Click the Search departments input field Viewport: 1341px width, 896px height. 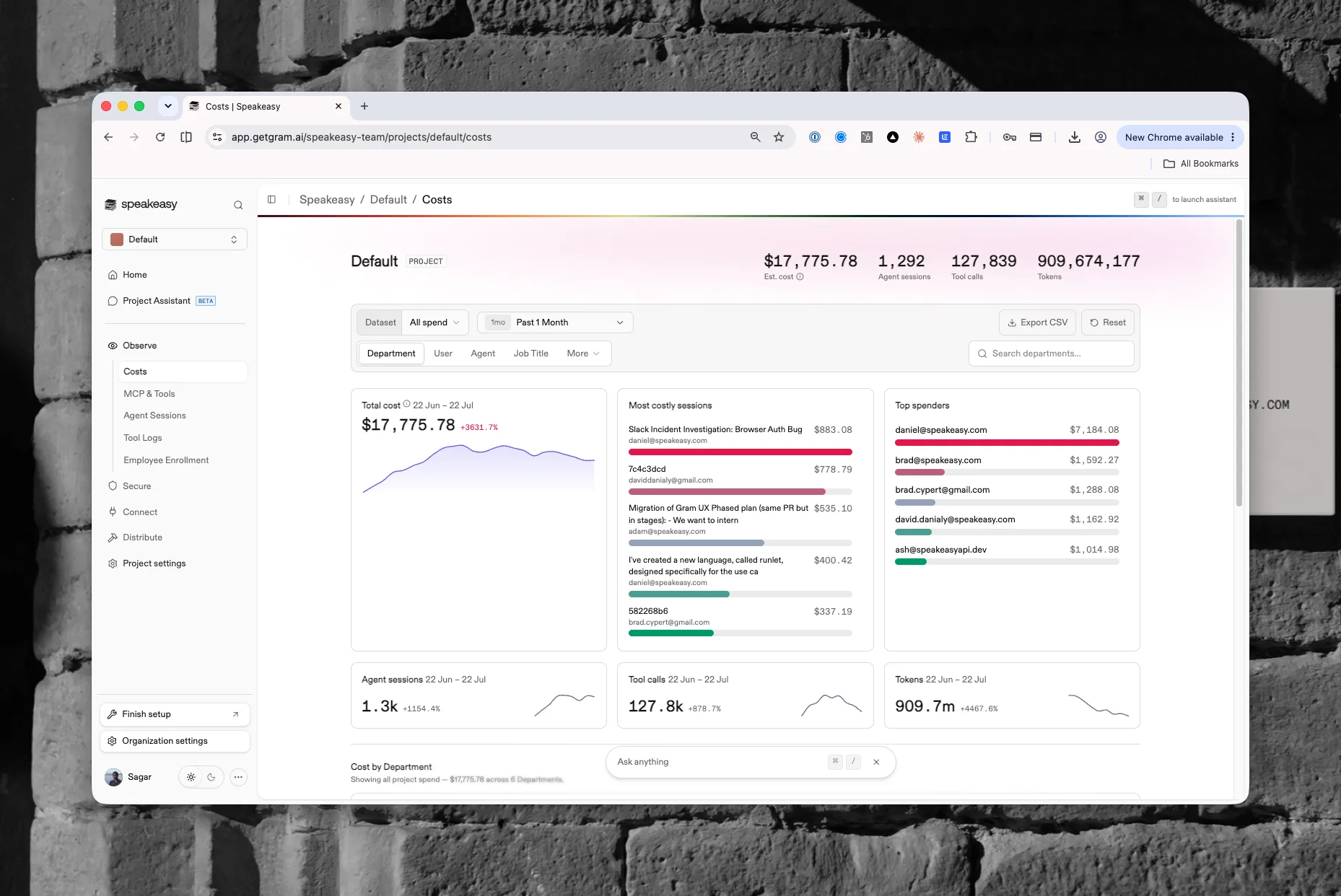1052,353
